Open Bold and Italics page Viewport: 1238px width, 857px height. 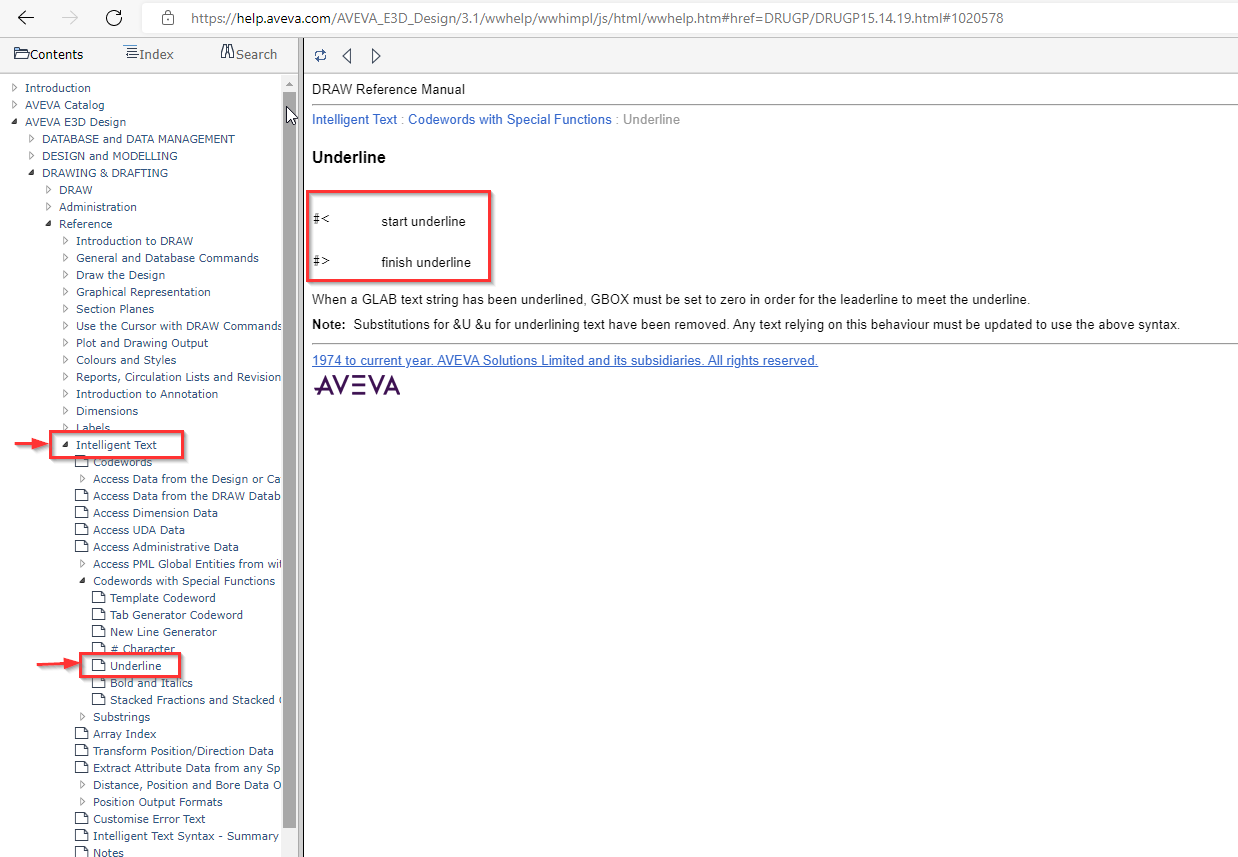(x=151, y=683)
